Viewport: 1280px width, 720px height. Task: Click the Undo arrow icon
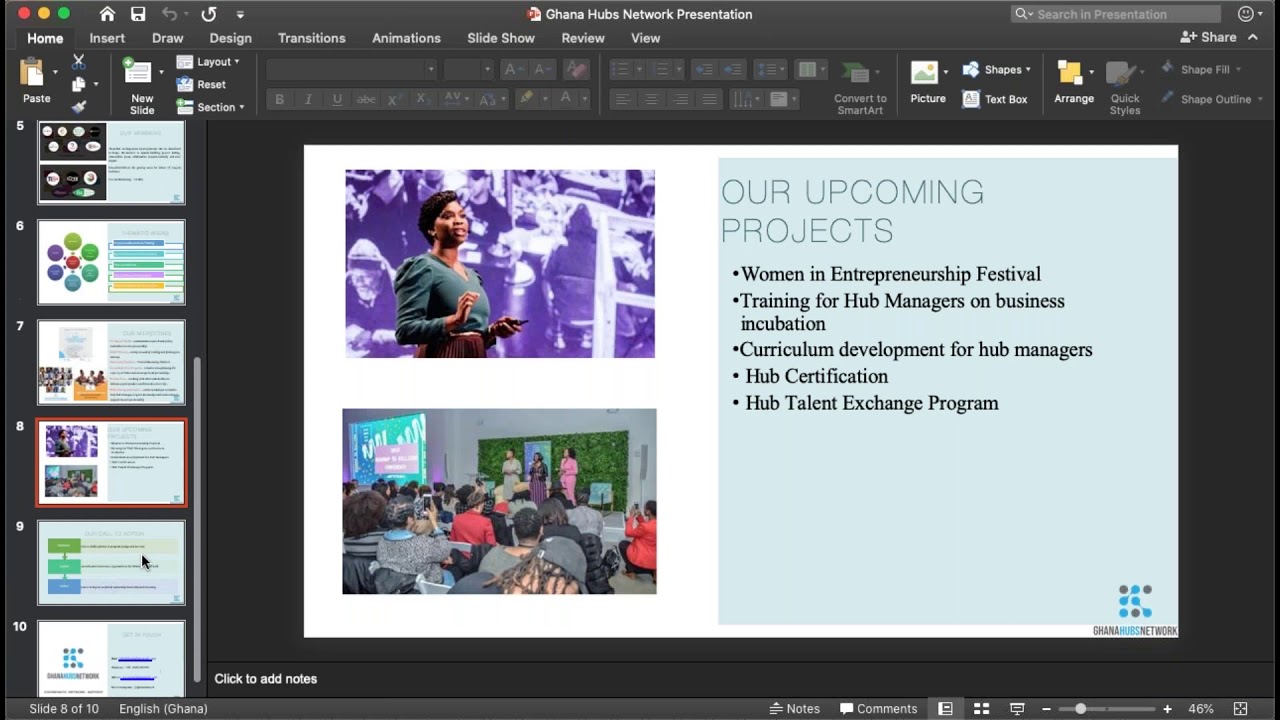tap(169, 14)
